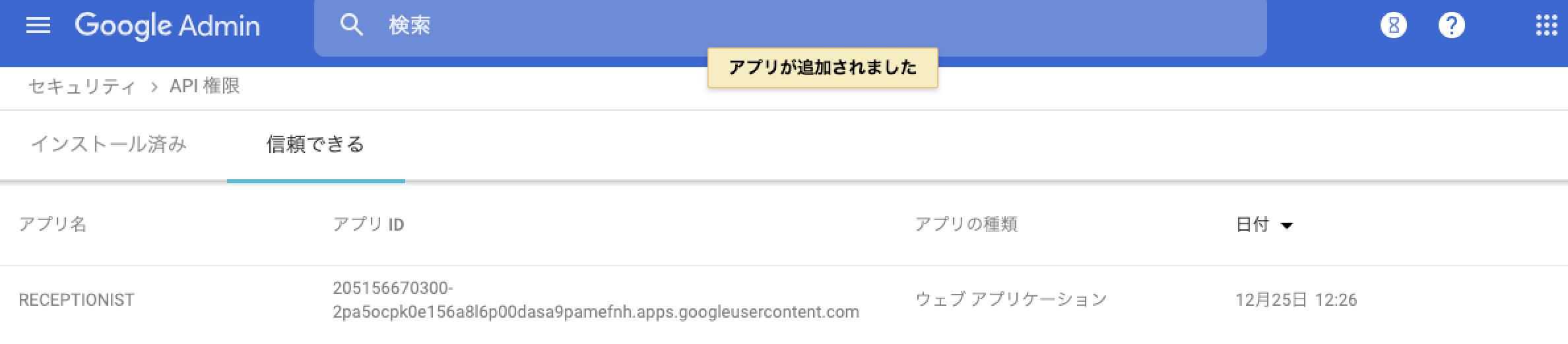Click the API 権限 breadcrumb
Screen dimensions: 1568x344
[x=205, y=86]
